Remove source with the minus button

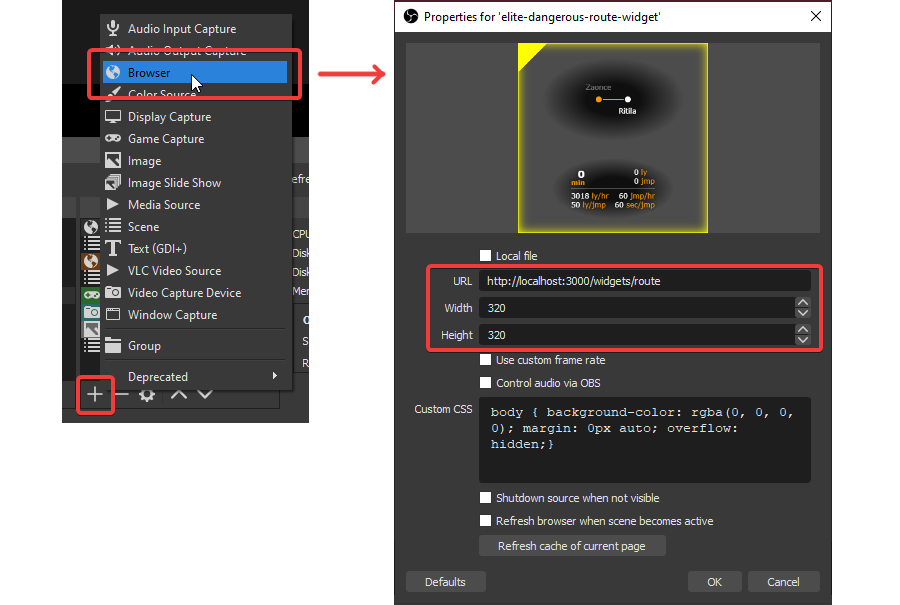coord(122,394)
